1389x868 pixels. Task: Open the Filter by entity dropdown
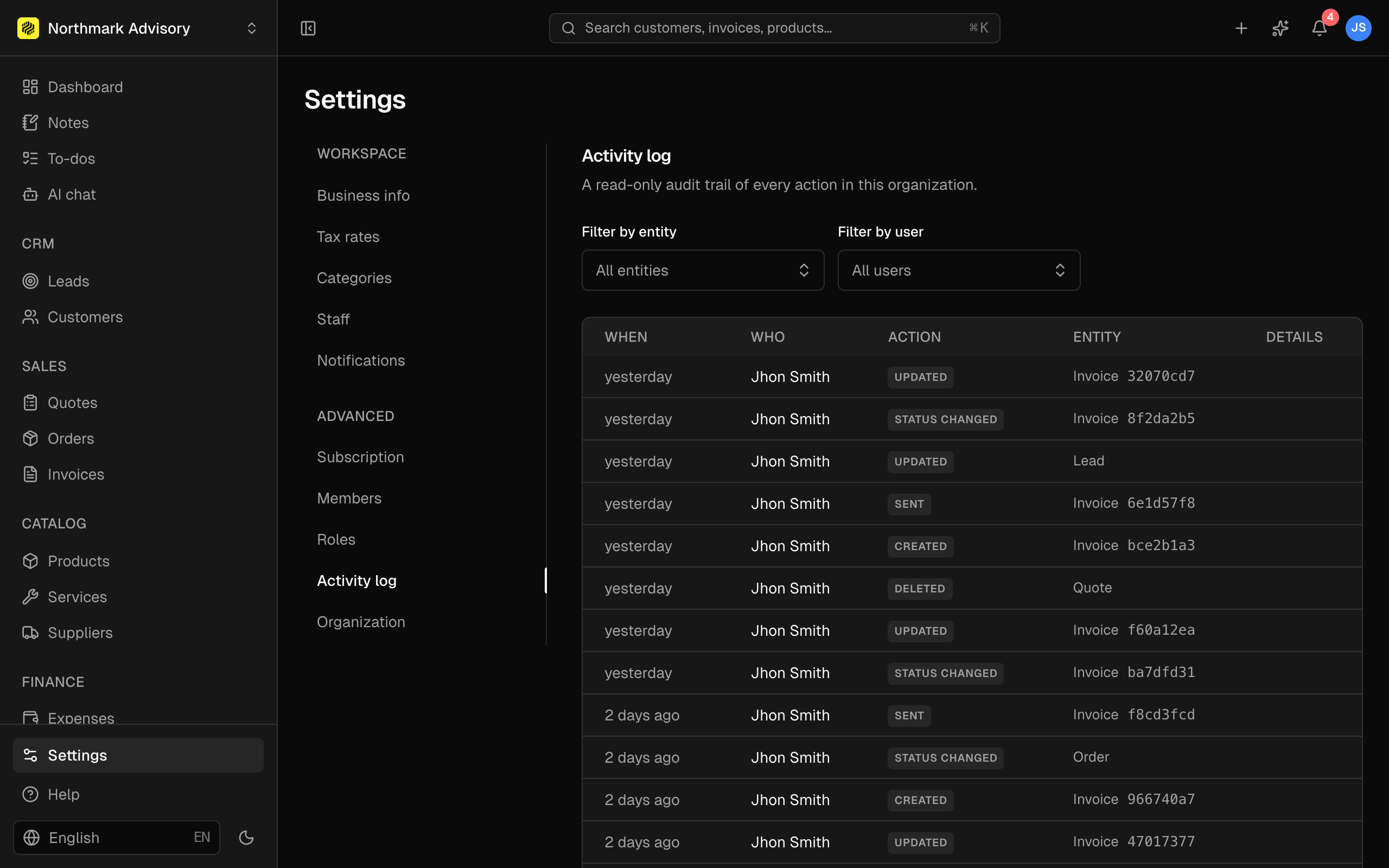pos(703,270)
